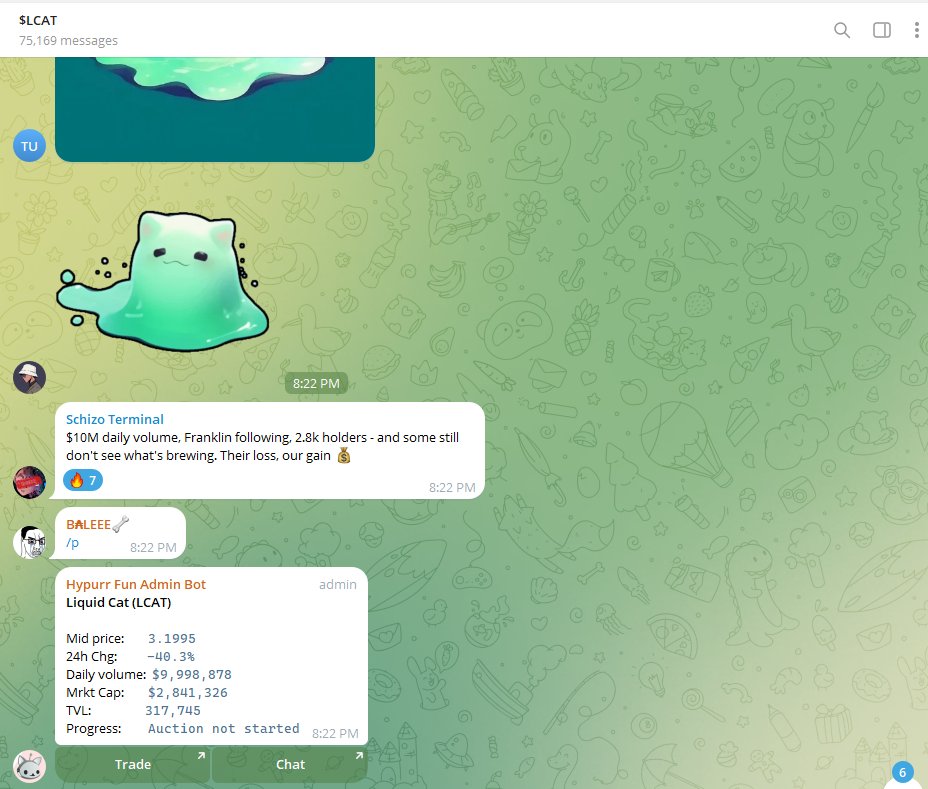Jump to unread messages badge showing 6
928x789 pixels.
(903, 772)
